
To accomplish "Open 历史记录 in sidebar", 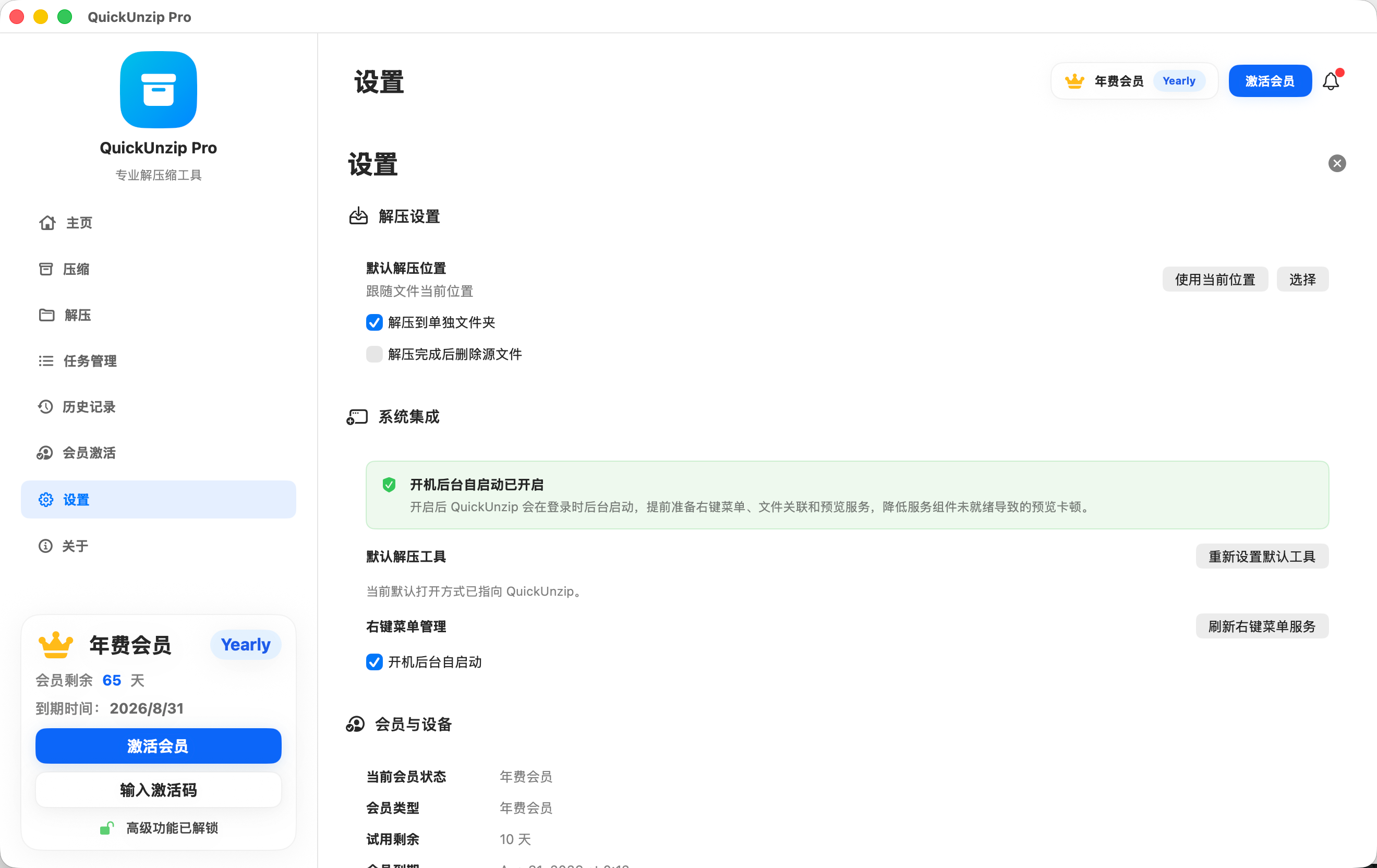I will point(159,406).
